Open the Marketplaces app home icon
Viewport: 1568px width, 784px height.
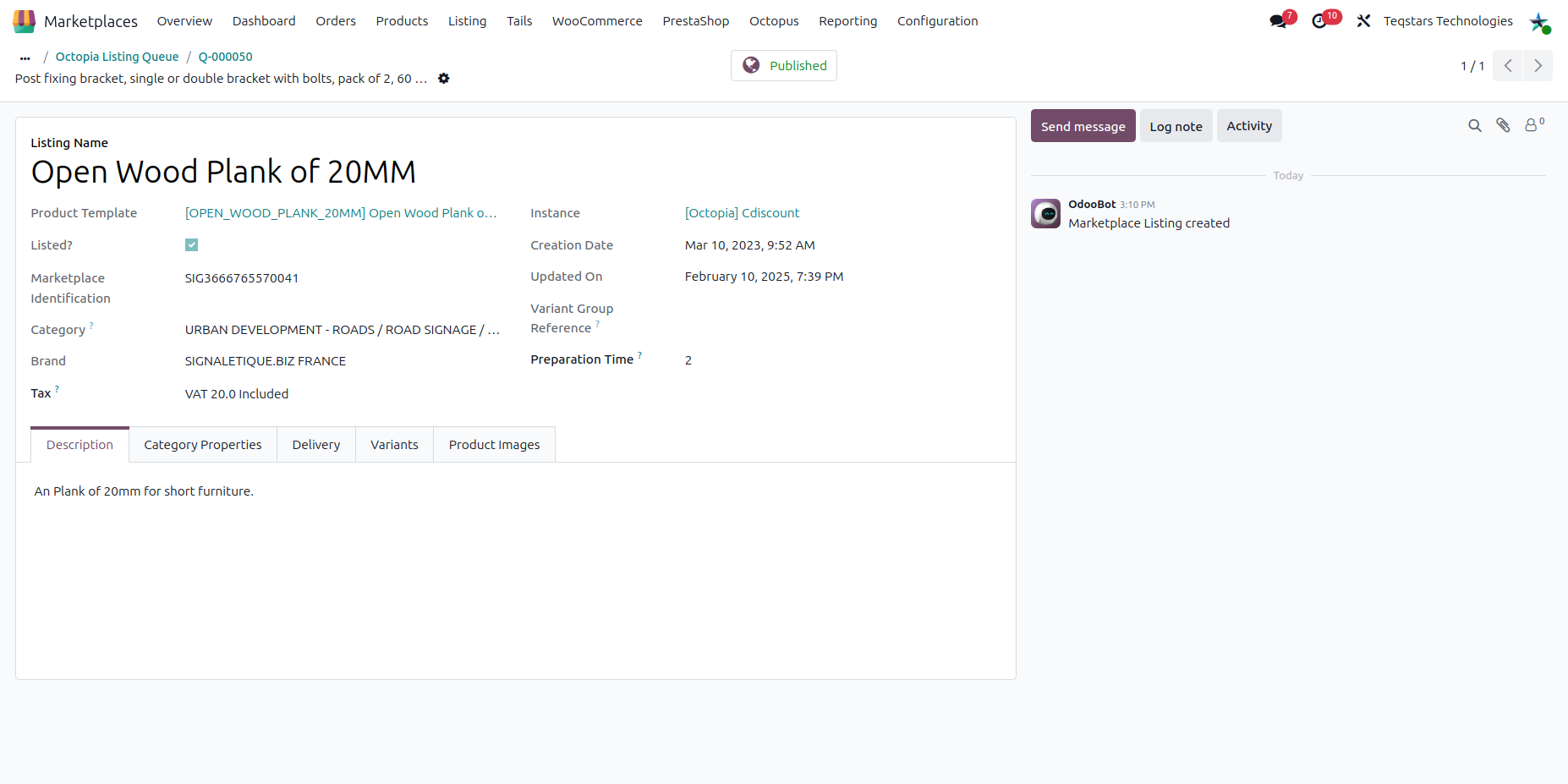(25, 21)
